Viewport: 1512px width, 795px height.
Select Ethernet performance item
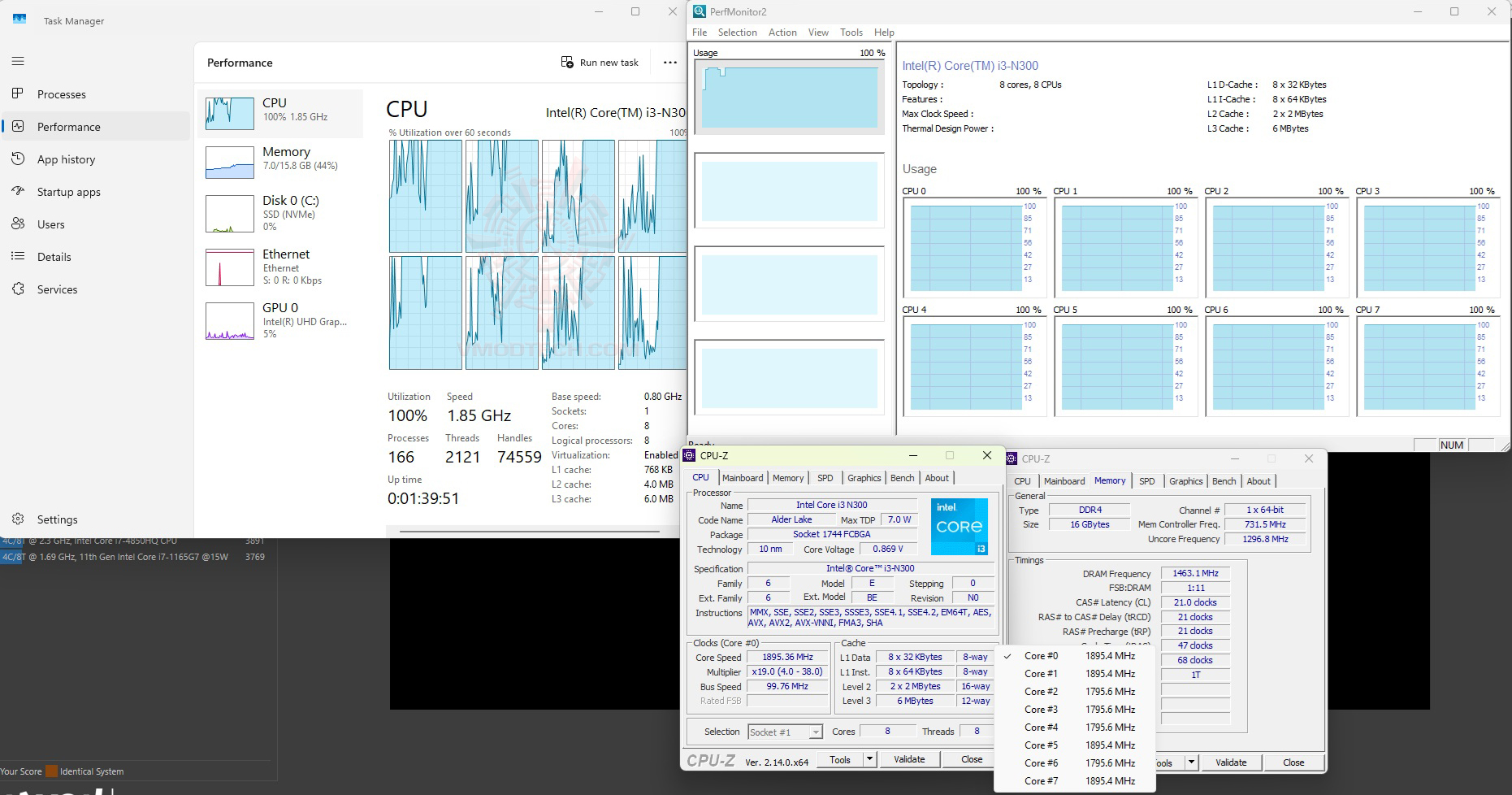(x=280, y=267)
